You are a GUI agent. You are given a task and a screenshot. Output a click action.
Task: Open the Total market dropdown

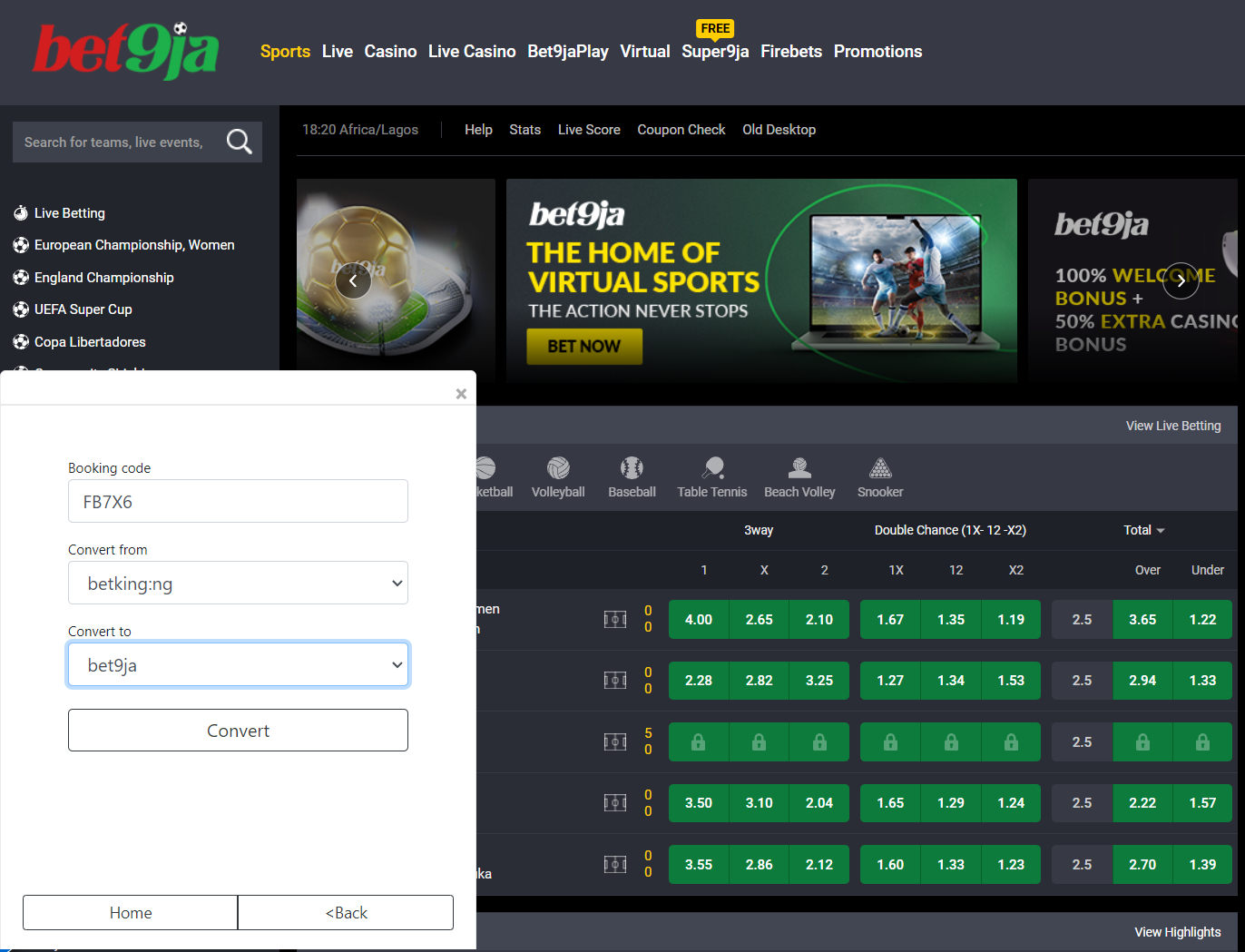coord(1143,530)
